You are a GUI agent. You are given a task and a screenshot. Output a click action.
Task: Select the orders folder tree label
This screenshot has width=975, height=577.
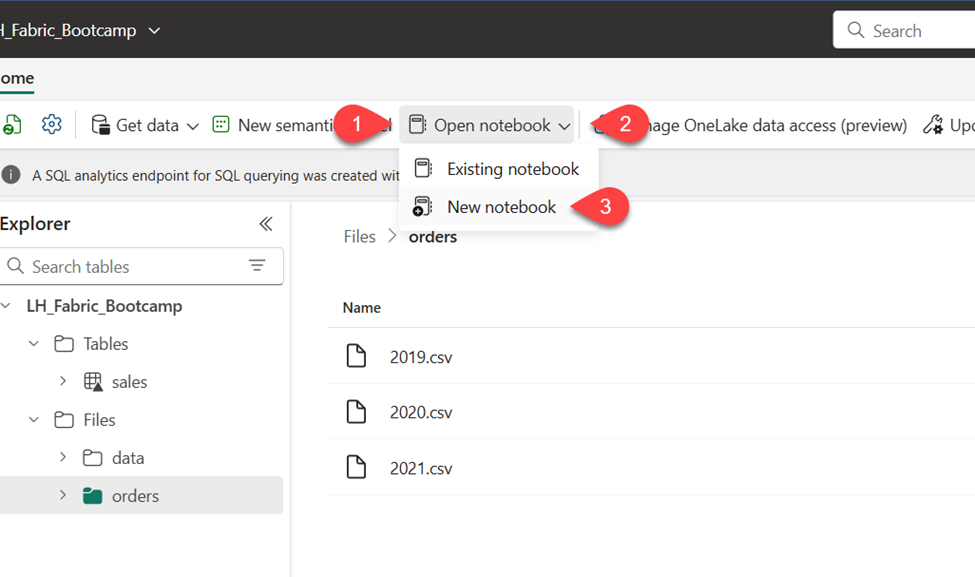135,496
